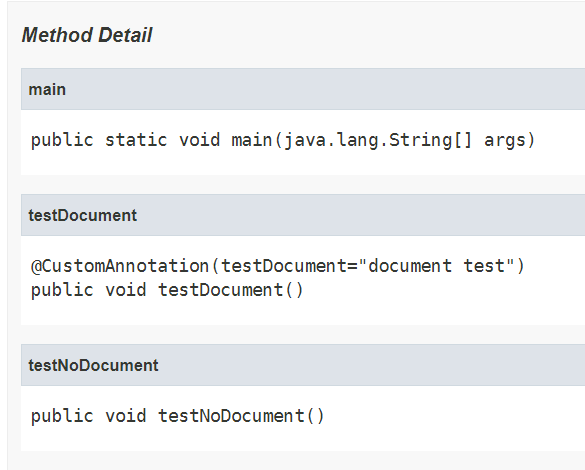Click the word Detail in heading

(x=125, y=35)
